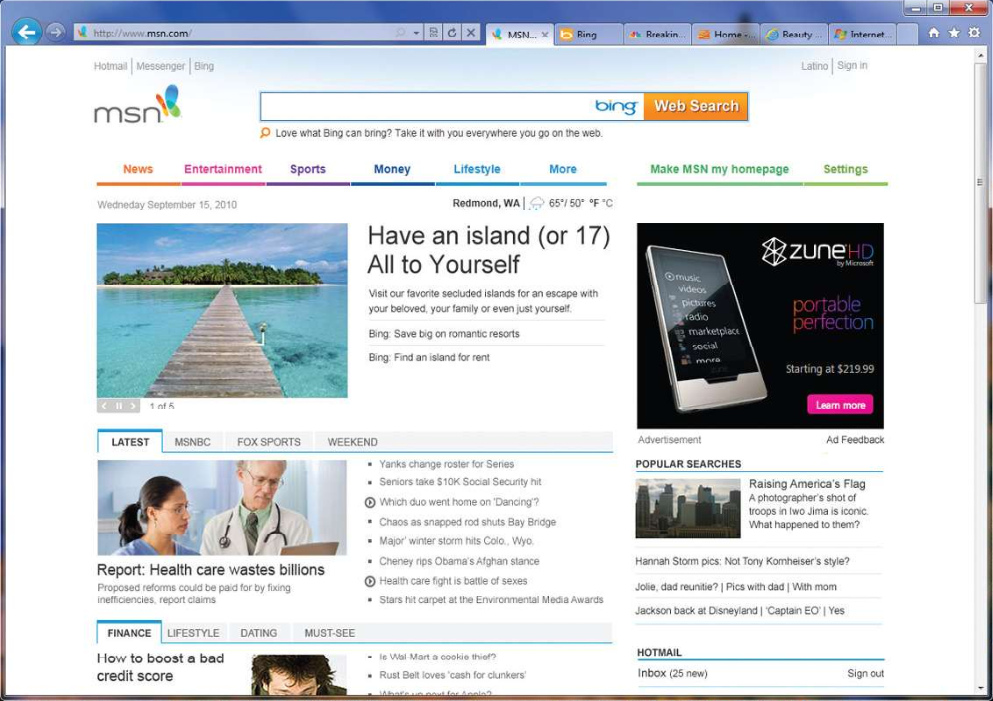This screenshot has height=701, width=993.
Task: Select the FOX SPORTS tab
Action: [x=269, y=442]
